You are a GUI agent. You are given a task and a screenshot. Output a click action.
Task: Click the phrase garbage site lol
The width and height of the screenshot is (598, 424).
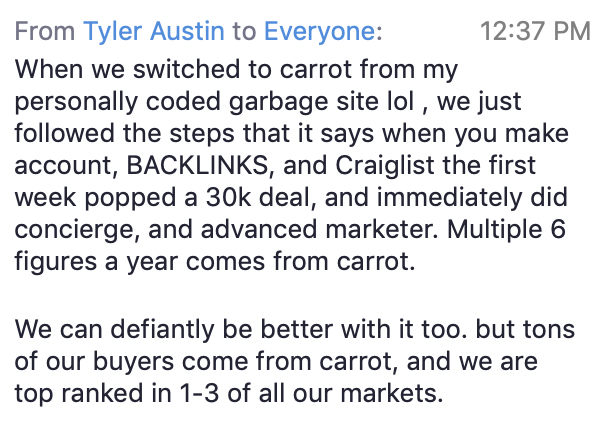tap(322, 102)
